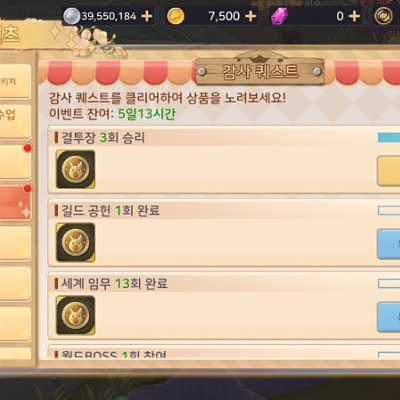Claim reward with yellow button for 결투장 quest

click(x=389, y=171)
